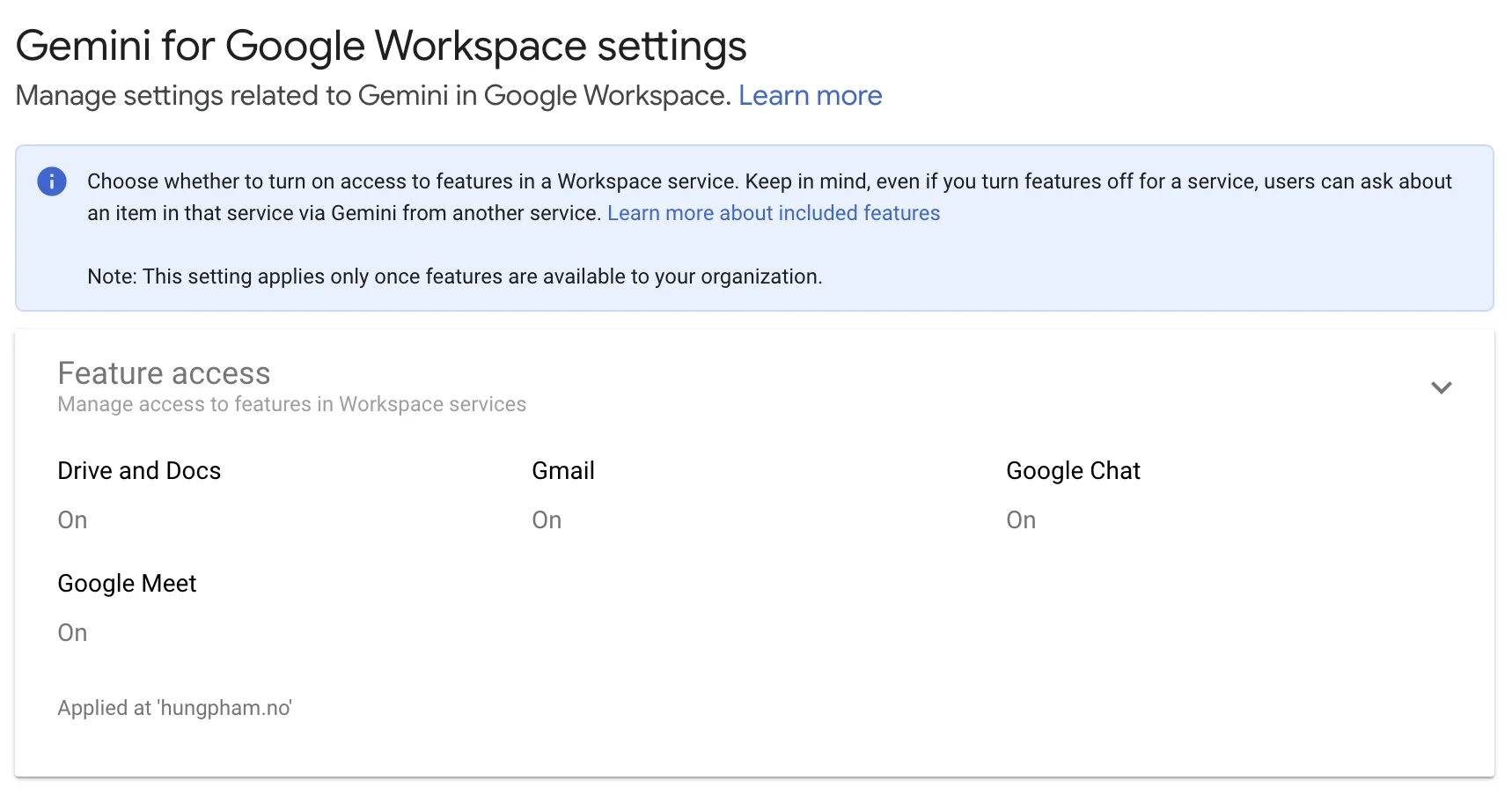
Task: Click the On status under Google Chat
Action: (1021, 519)
